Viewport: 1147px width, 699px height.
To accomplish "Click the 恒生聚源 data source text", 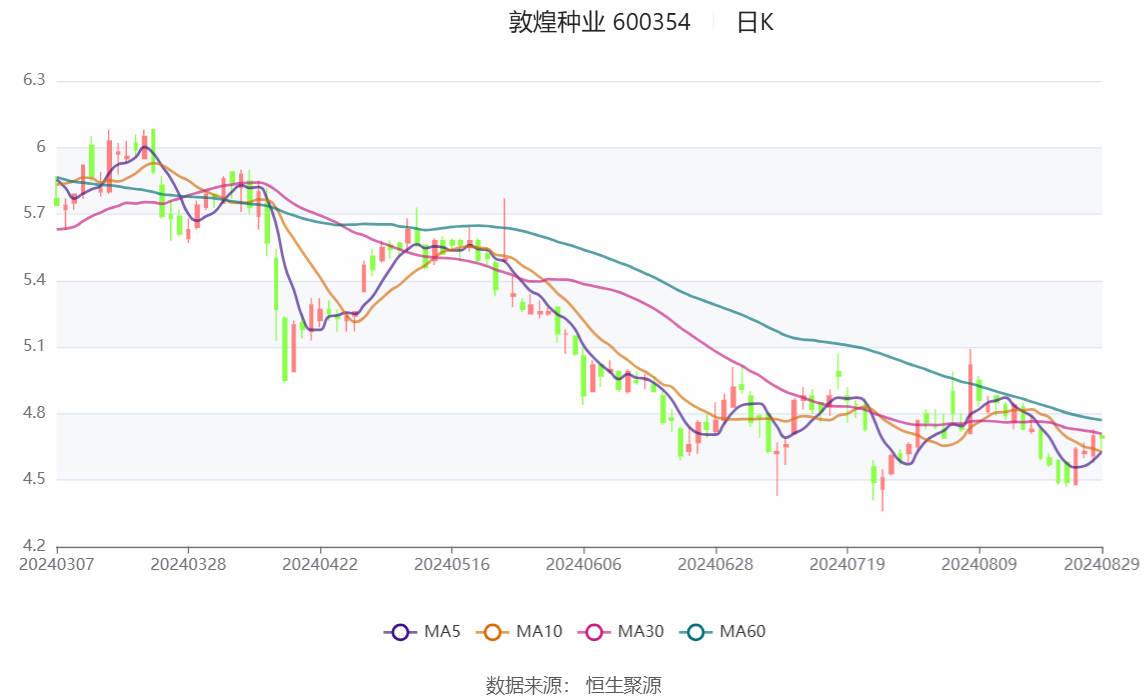I will pyautogui.click(x=623, y=685).
